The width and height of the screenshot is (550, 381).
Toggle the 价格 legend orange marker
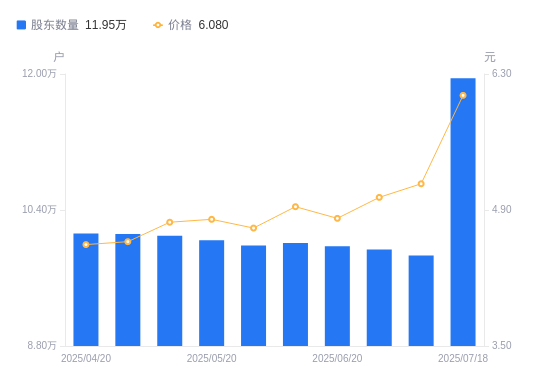coord(158,25)
